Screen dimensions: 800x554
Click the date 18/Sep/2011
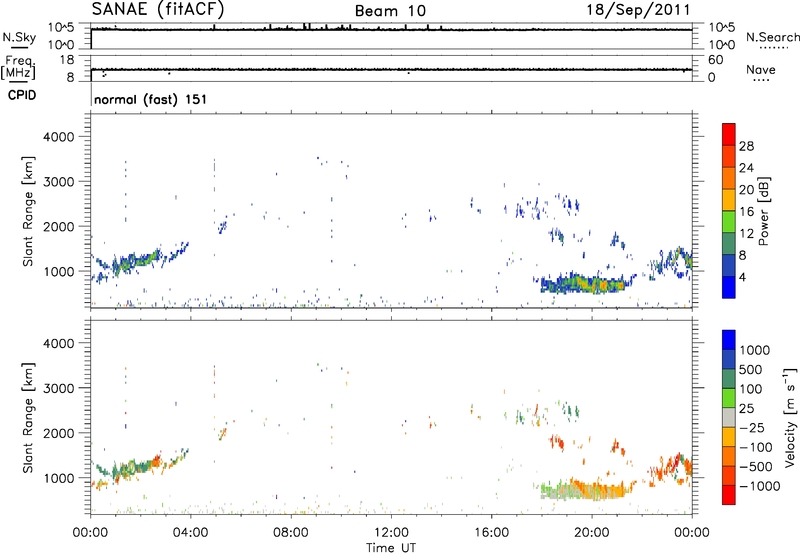coord(638,10)
